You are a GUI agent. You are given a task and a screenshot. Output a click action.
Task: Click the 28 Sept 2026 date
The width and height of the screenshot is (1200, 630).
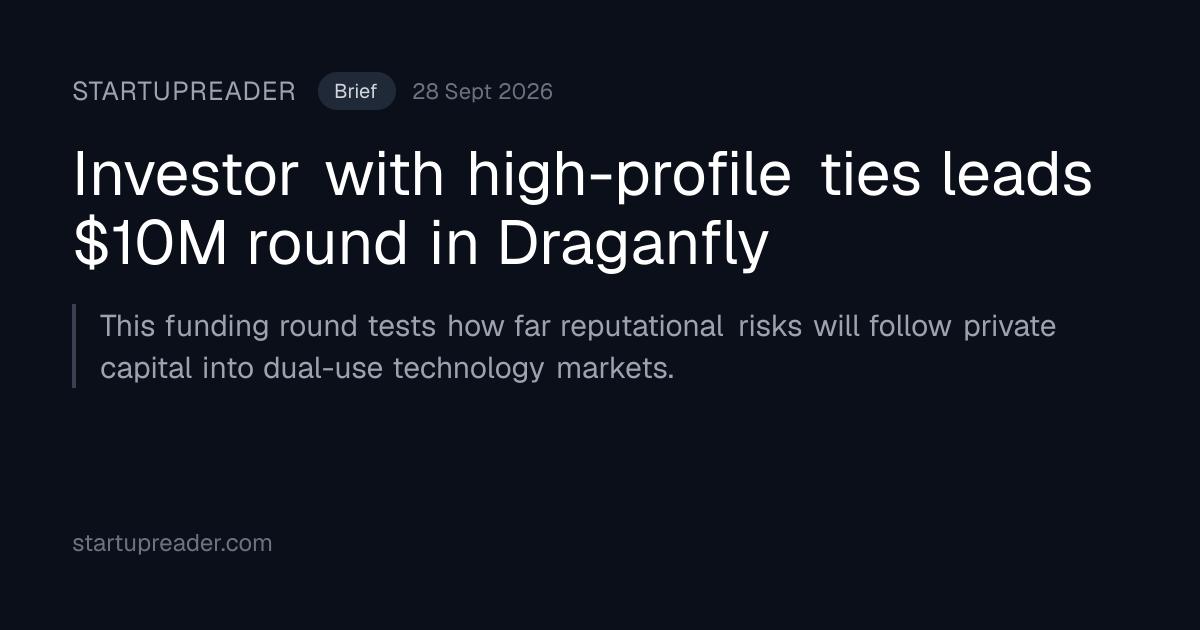482,92
